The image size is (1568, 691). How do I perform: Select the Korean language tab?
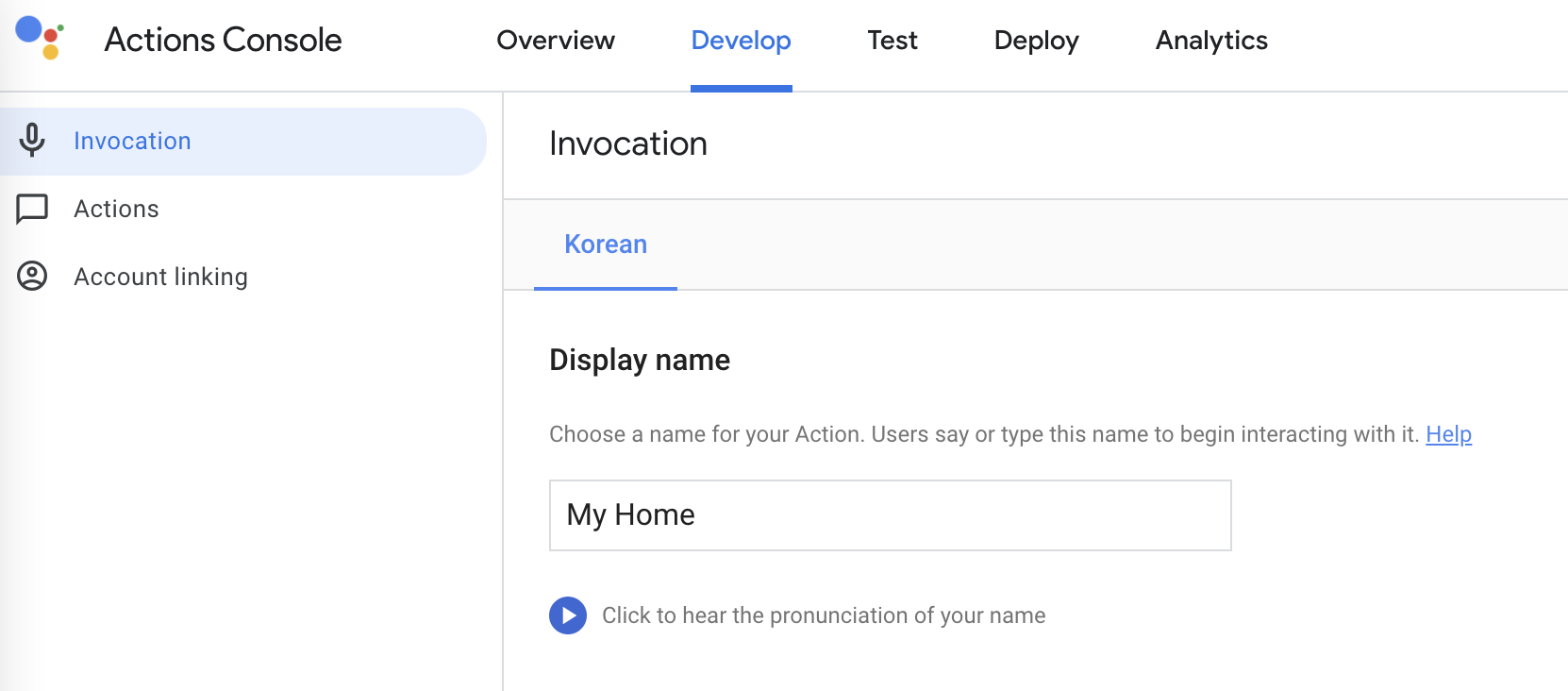pos(606,244)
